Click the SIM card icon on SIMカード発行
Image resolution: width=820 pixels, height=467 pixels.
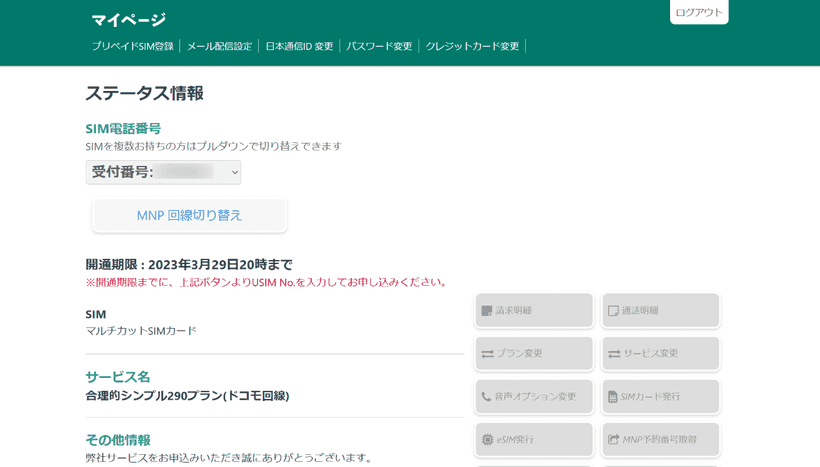[x=613, y=397]
